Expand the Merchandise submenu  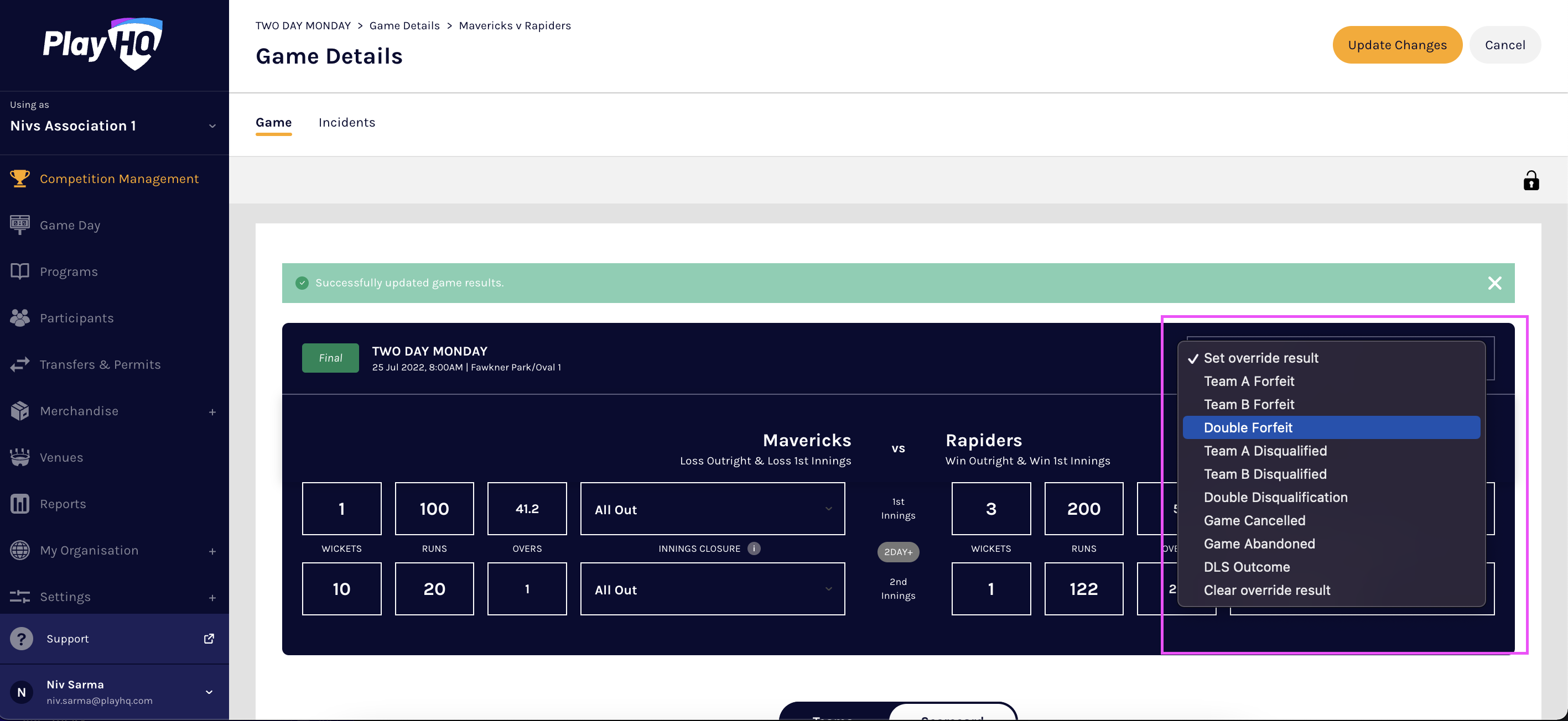click(212, 412)
